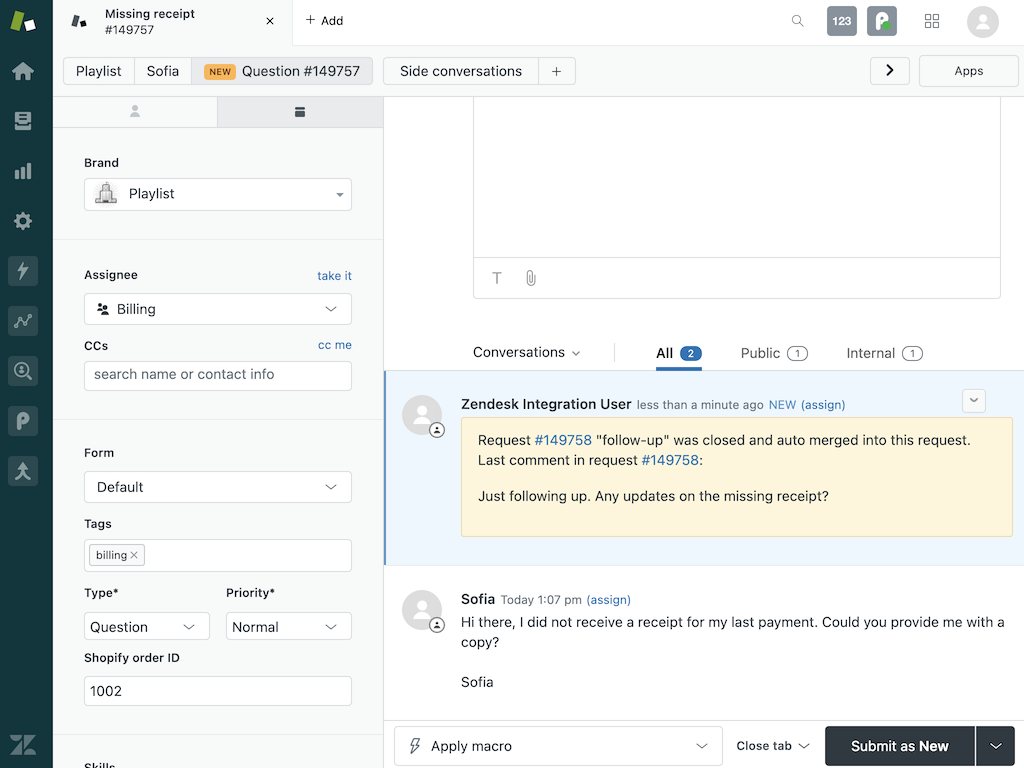Open the Assignee Billing dropdown

click(x=217, y=309)
